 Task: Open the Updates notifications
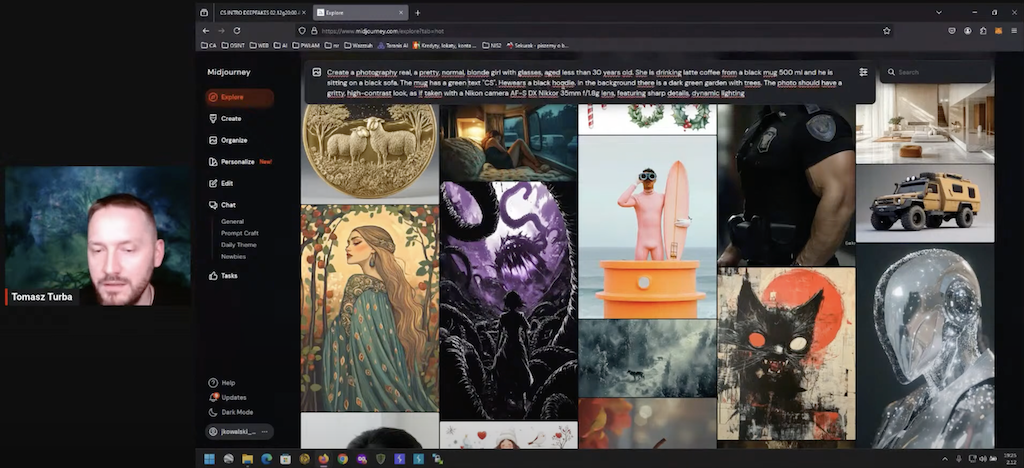tap(233, 397)
